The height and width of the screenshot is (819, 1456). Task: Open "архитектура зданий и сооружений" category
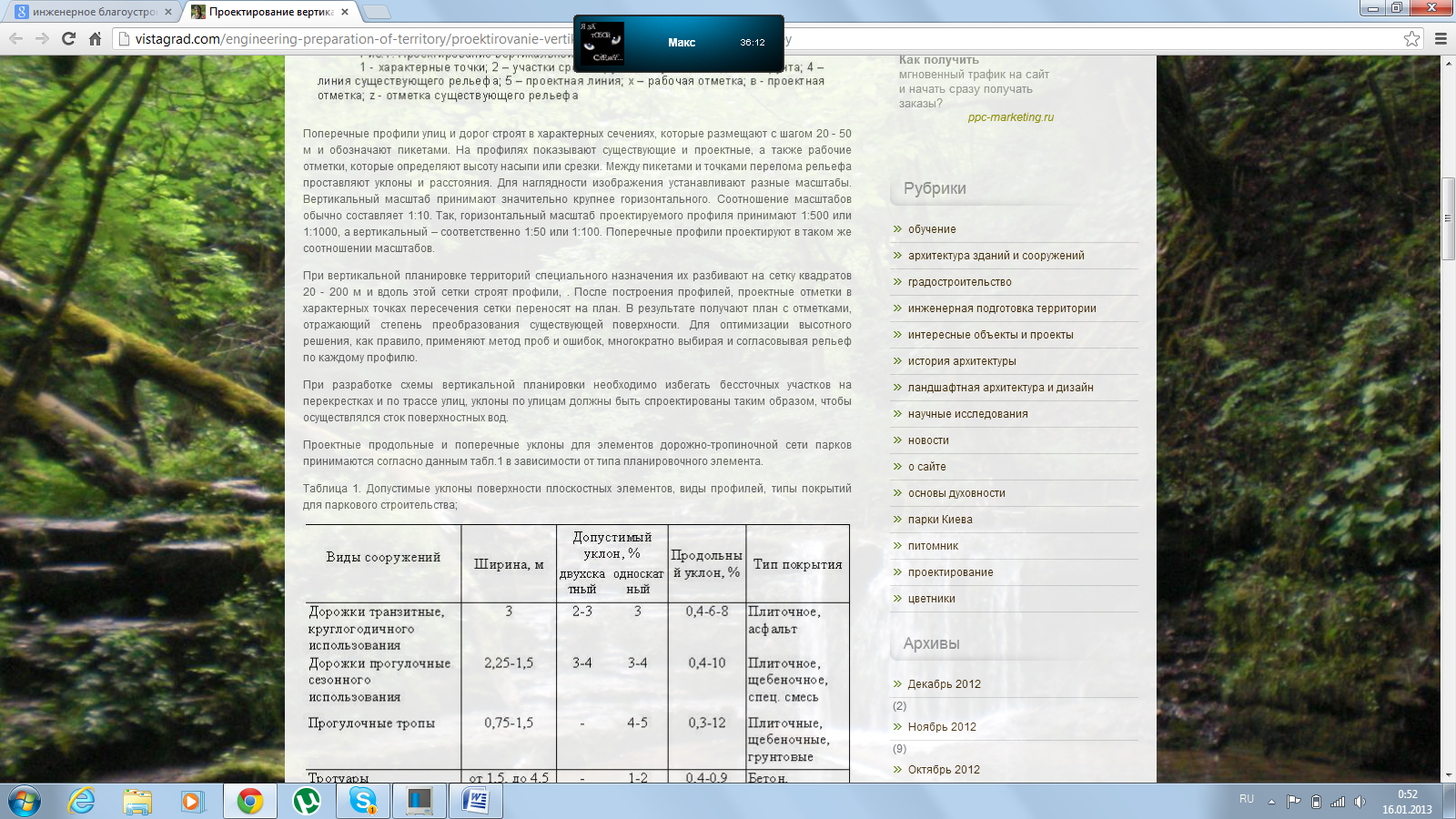coord(996,256)
